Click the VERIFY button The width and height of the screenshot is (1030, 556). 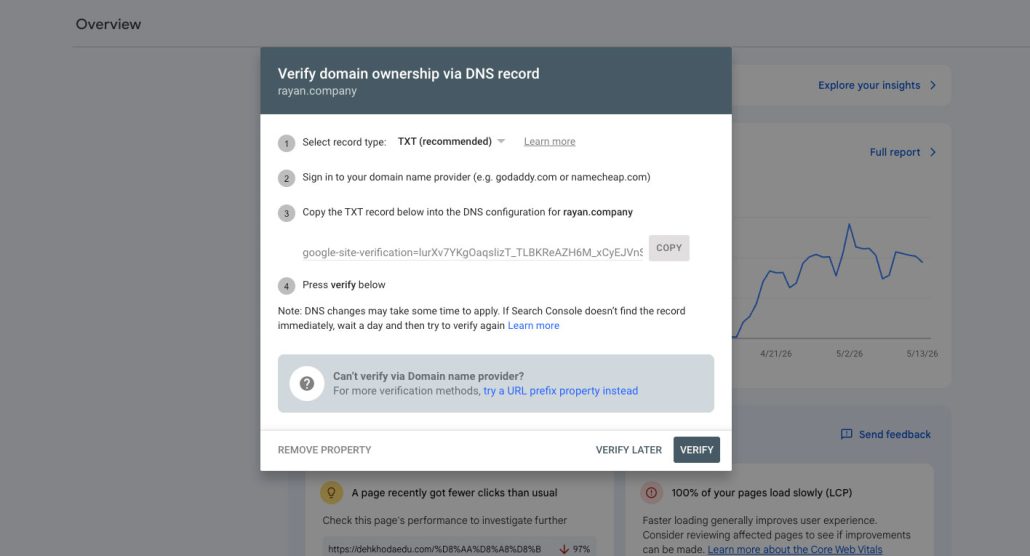(696, 450)
